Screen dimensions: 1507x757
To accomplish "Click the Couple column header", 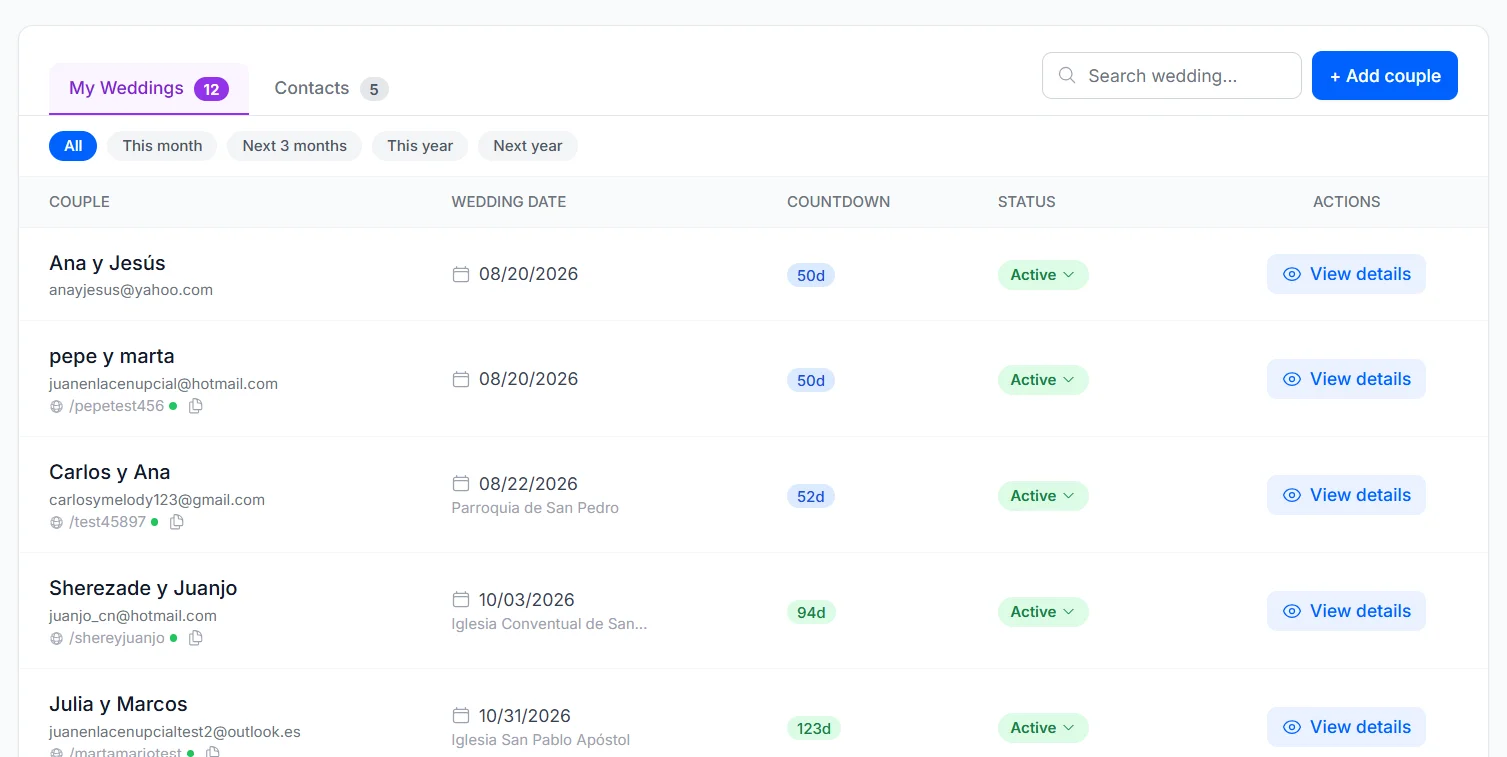I will (79, 202).
